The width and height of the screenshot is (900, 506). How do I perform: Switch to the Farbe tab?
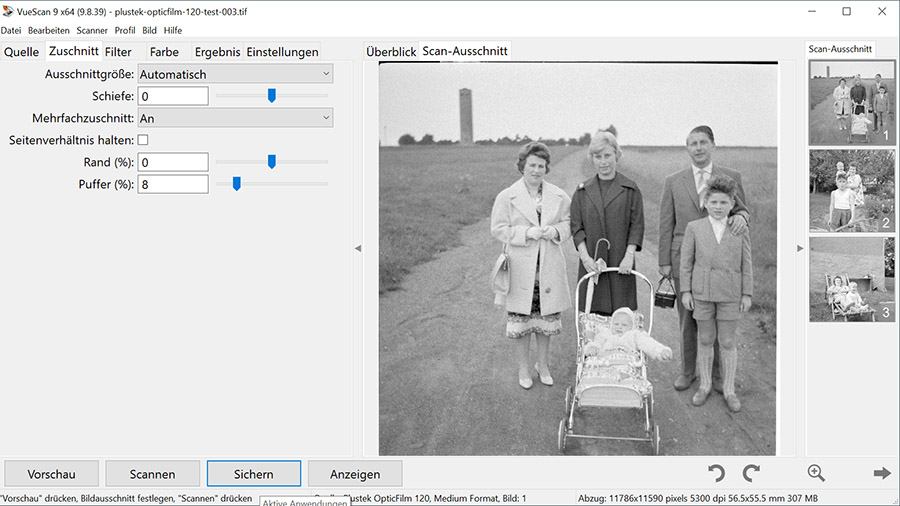pyautogui.click(x=164, y=52)
